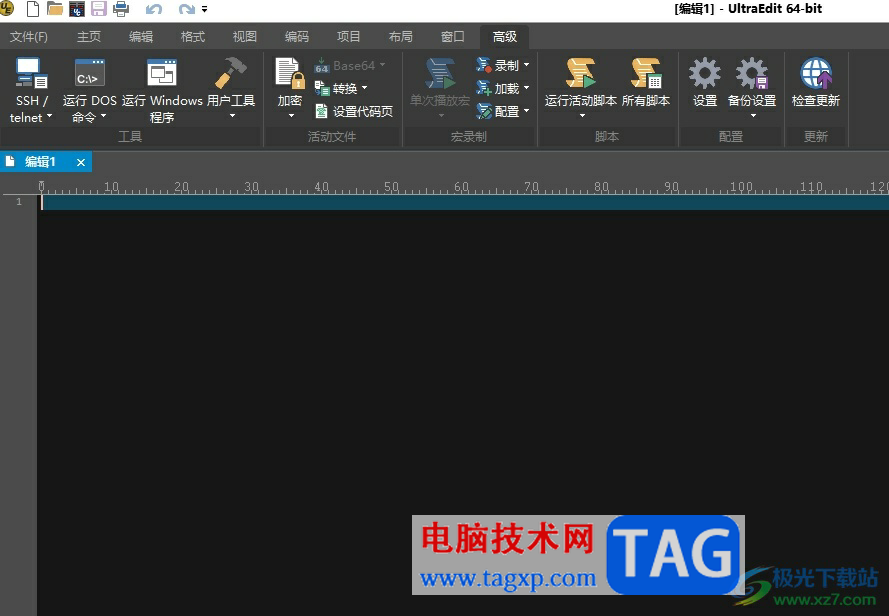The width and height of the screenshot is (889, 616).
Task: Expand the 加载 dropdown arrow
Action: pos(526,88)
